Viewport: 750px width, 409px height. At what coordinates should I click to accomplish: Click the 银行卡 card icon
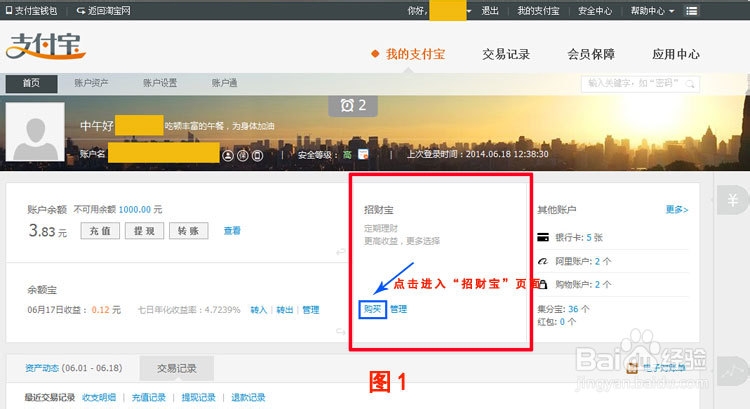point(543,237)
